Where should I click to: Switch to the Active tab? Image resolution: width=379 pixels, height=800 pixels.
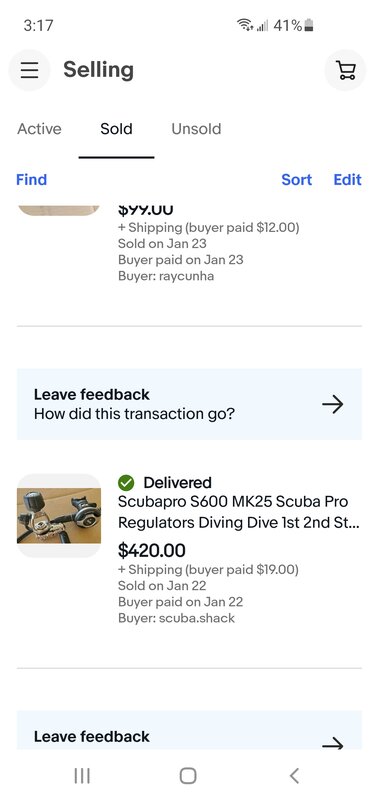point(39,129)
